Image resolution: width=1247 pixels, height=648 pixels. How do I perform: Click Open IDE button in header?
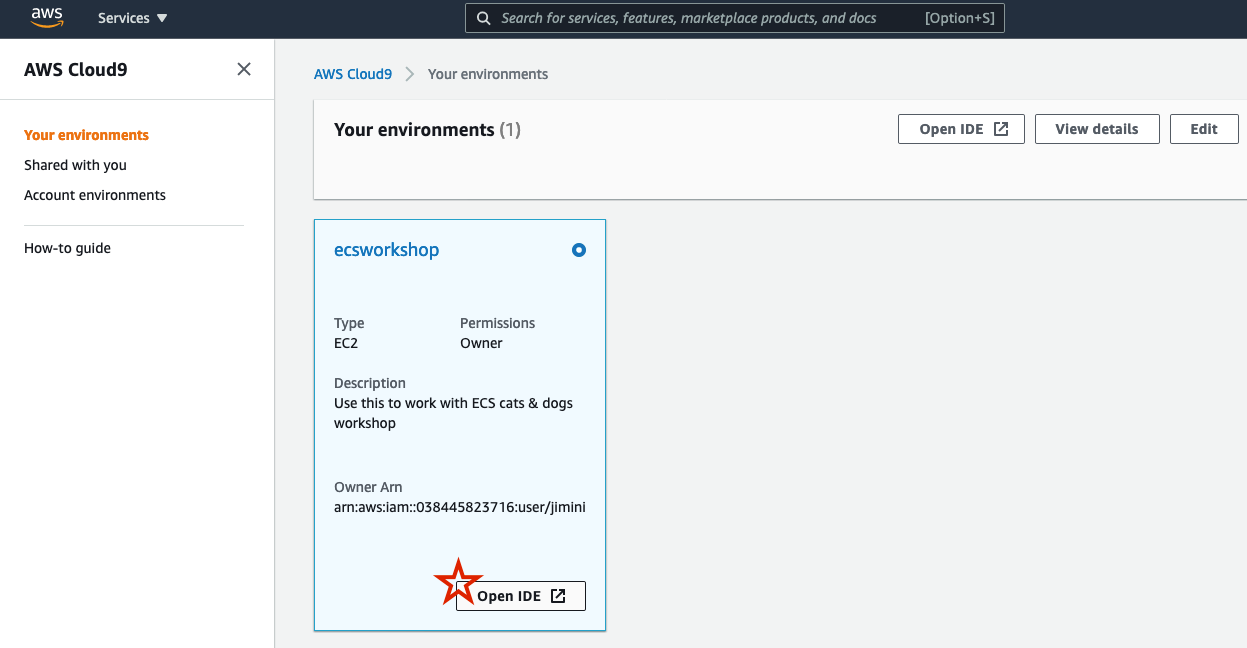[x=961, y=129]
